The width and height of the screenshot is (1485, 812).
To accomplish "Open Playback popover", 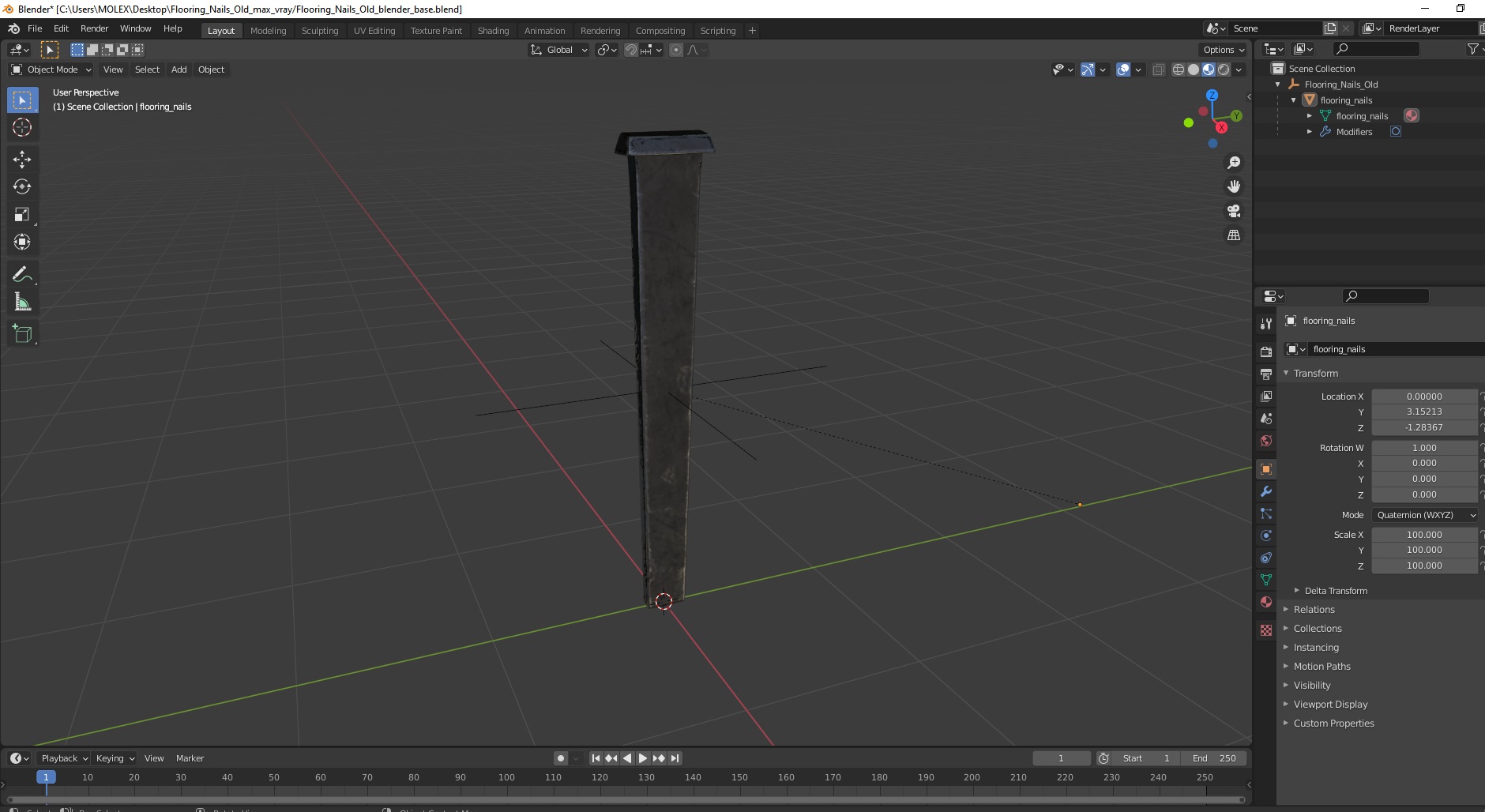I will [64, 758].
